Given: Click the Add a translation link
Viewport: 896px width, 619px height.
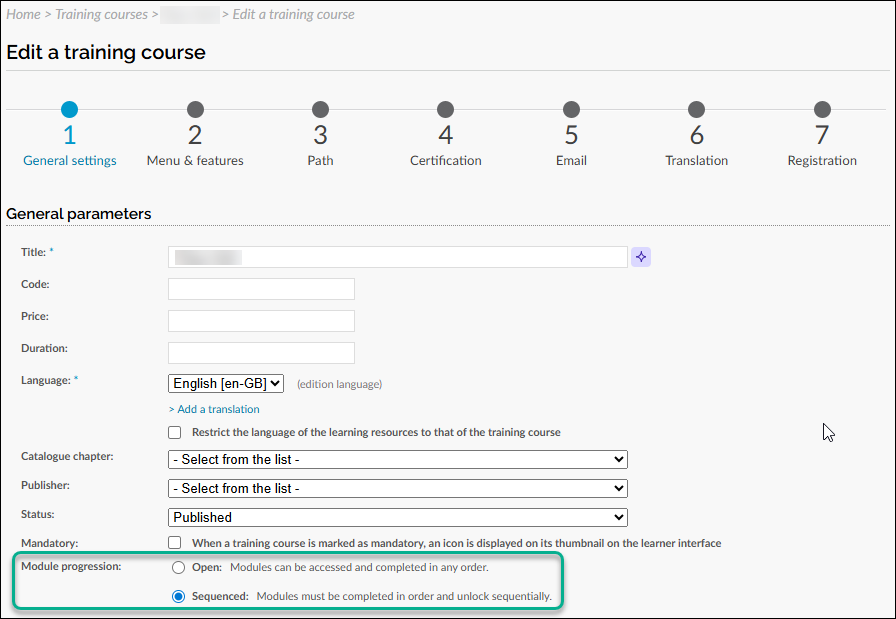Looking at the screenshot, I should click(214, 409).
